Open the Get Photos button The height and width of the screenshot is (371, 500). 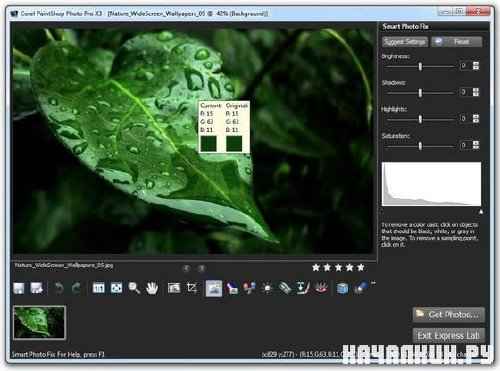point(448,315)
